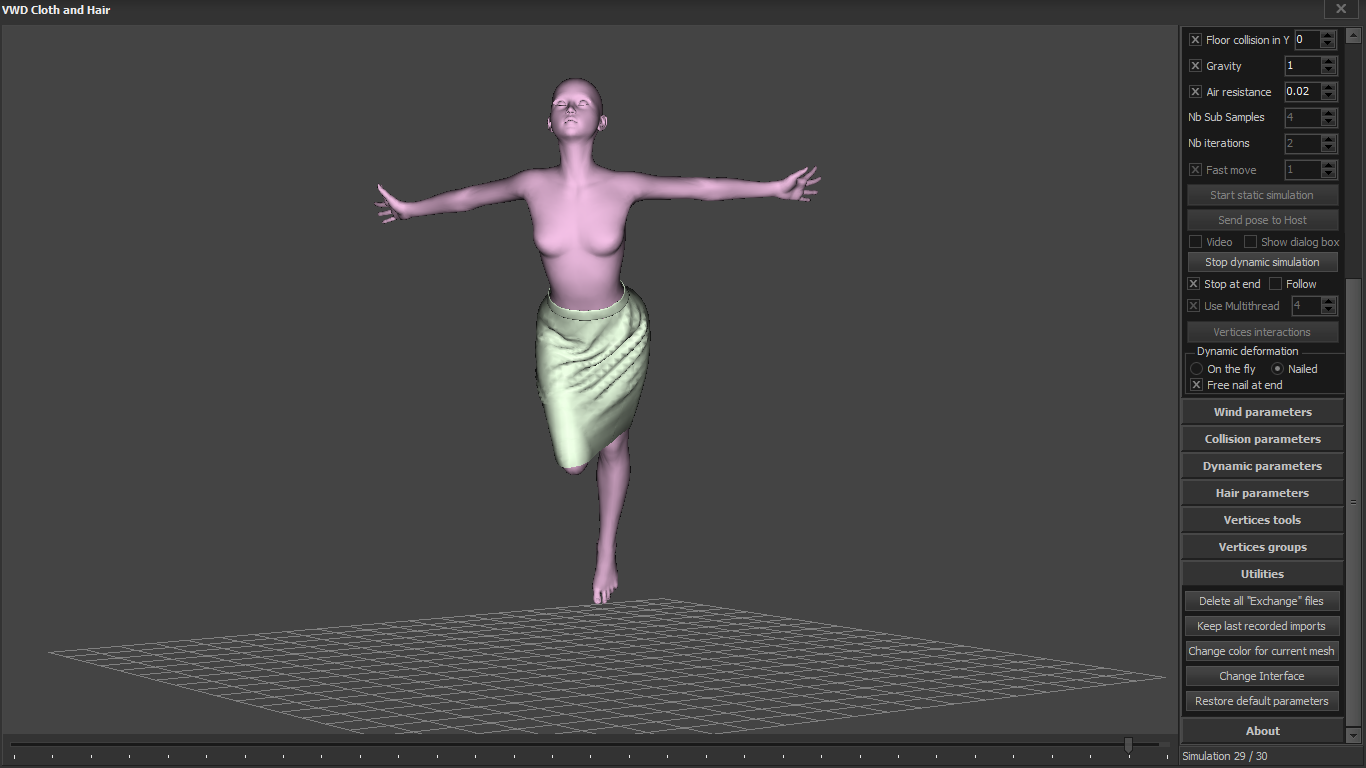Enable the Follow checkbox

coord(1275,284)
